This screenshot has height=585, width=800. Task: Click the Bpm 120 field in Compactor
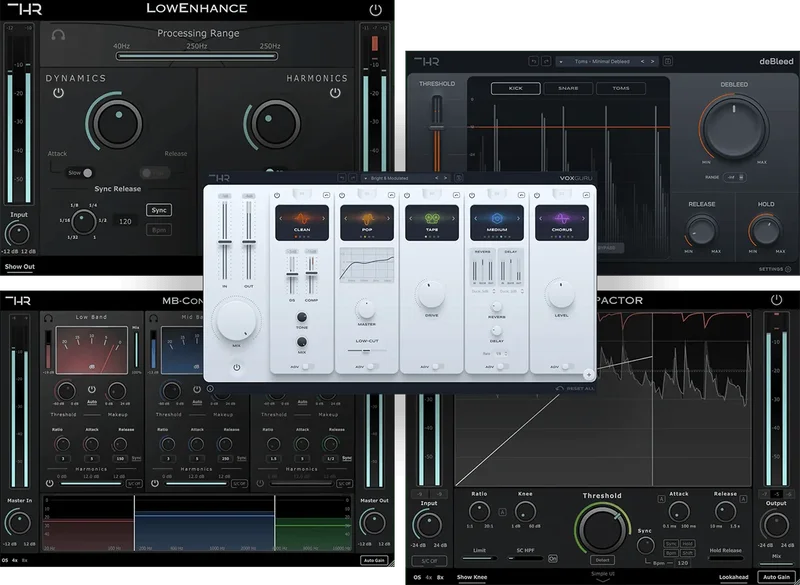(683, 563)
